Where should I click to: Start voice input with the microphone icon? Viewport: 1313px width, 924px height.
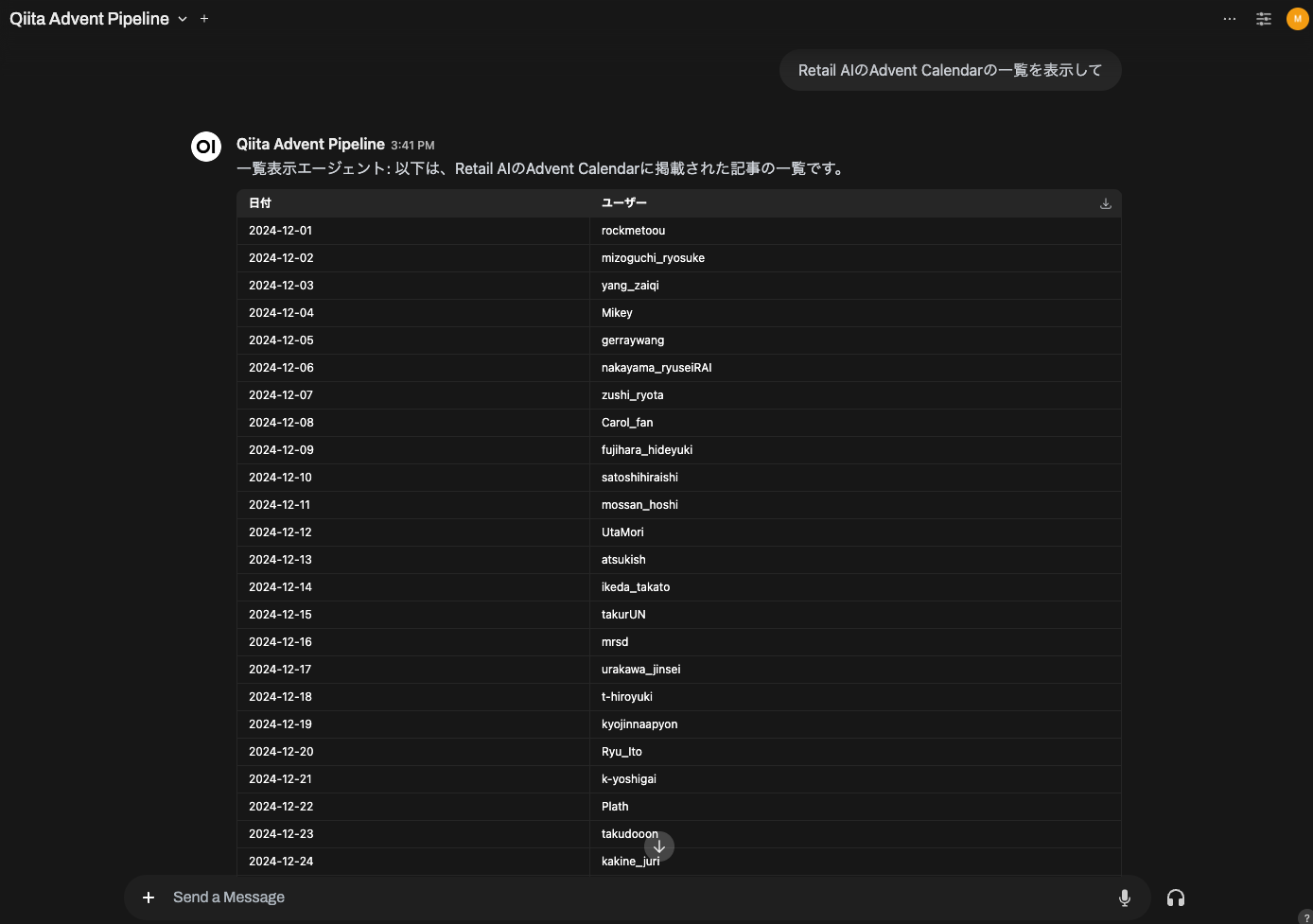1124,897
